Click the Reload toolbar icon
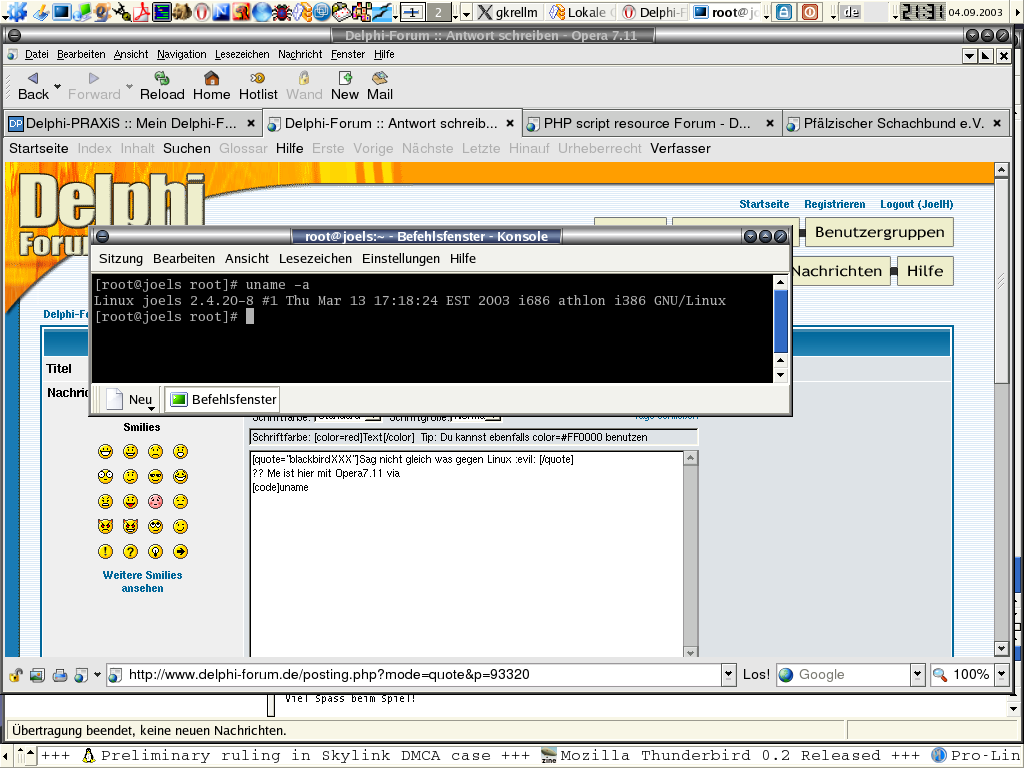The height and width of the screenshot is (768, 1024). coord(162,85)
